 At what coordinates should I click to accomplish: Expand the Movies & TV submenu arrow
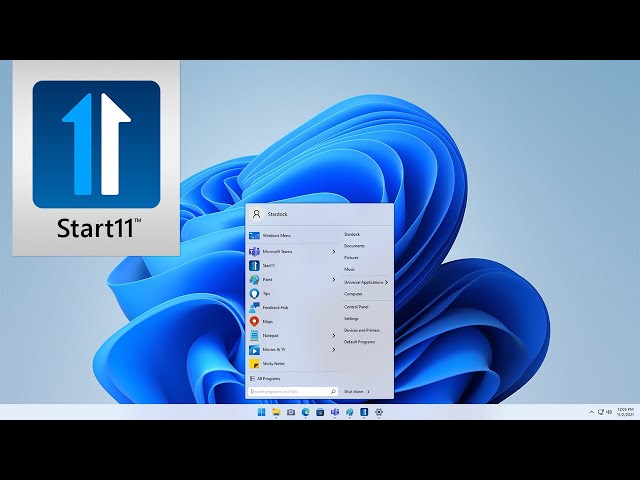tap(333, 350)
